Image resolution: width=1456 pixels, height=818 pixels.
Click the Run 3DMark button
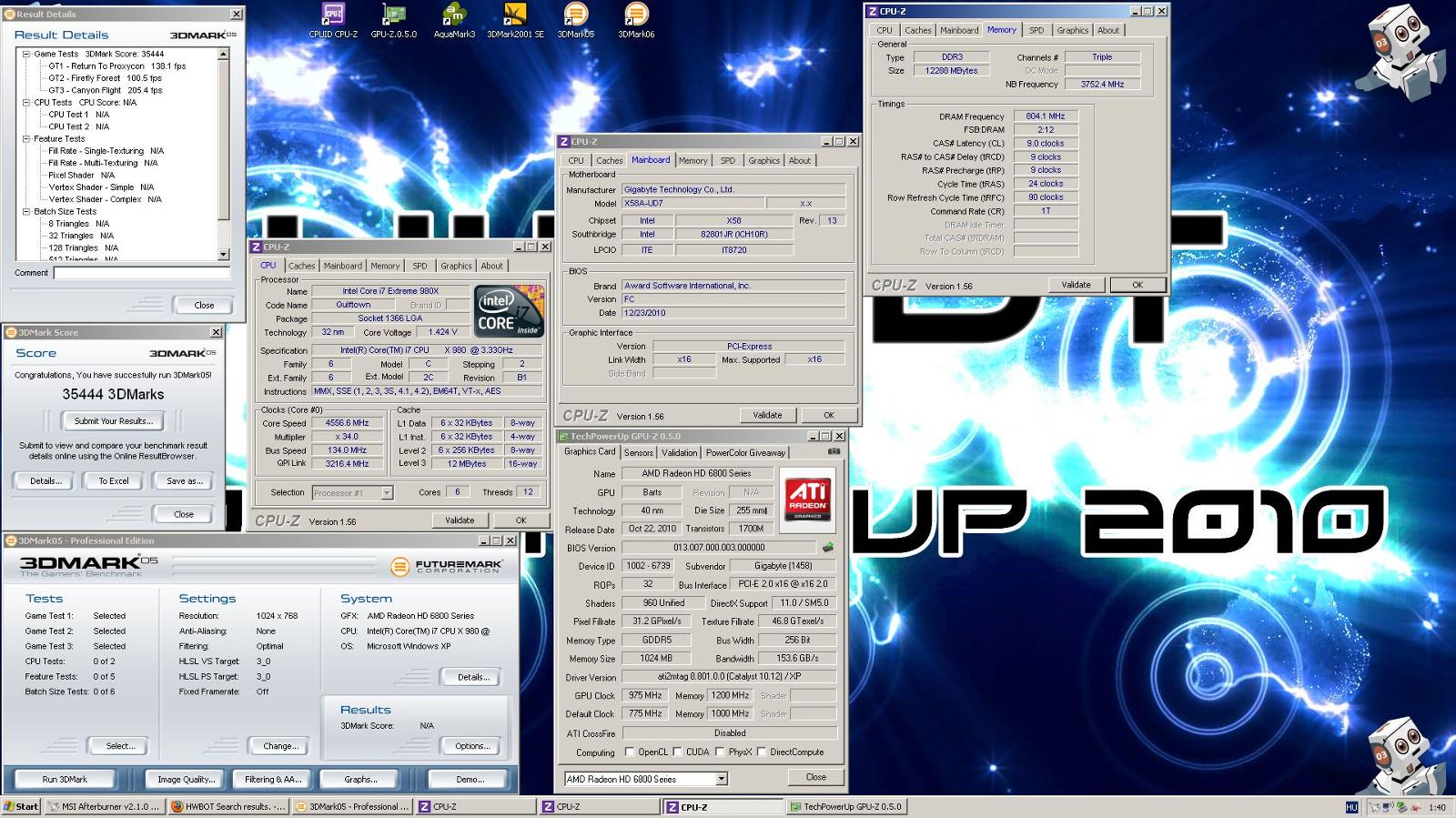65,779
